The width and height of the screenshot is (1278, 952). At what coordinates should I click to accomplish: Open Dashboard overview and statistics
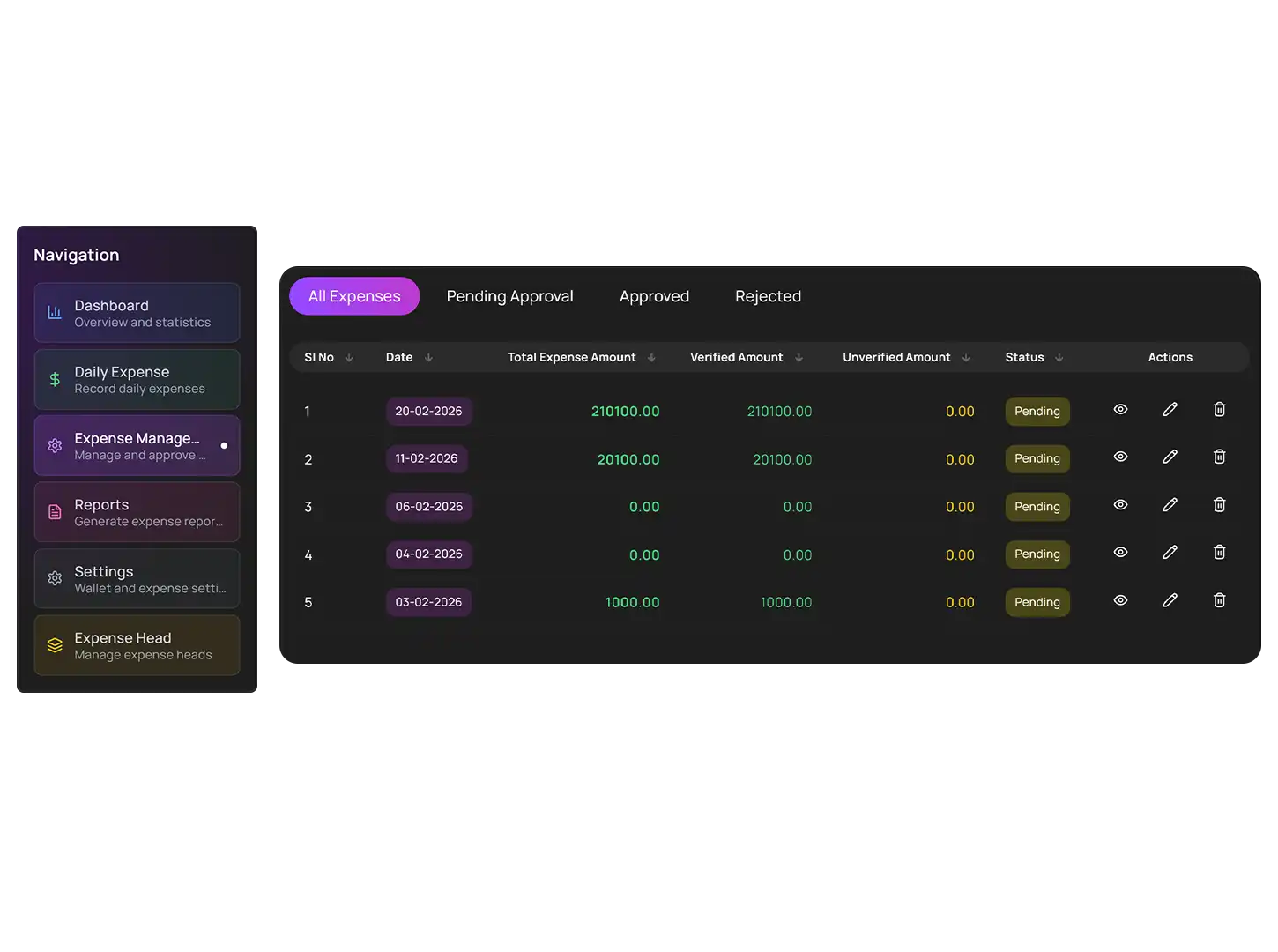137,313
